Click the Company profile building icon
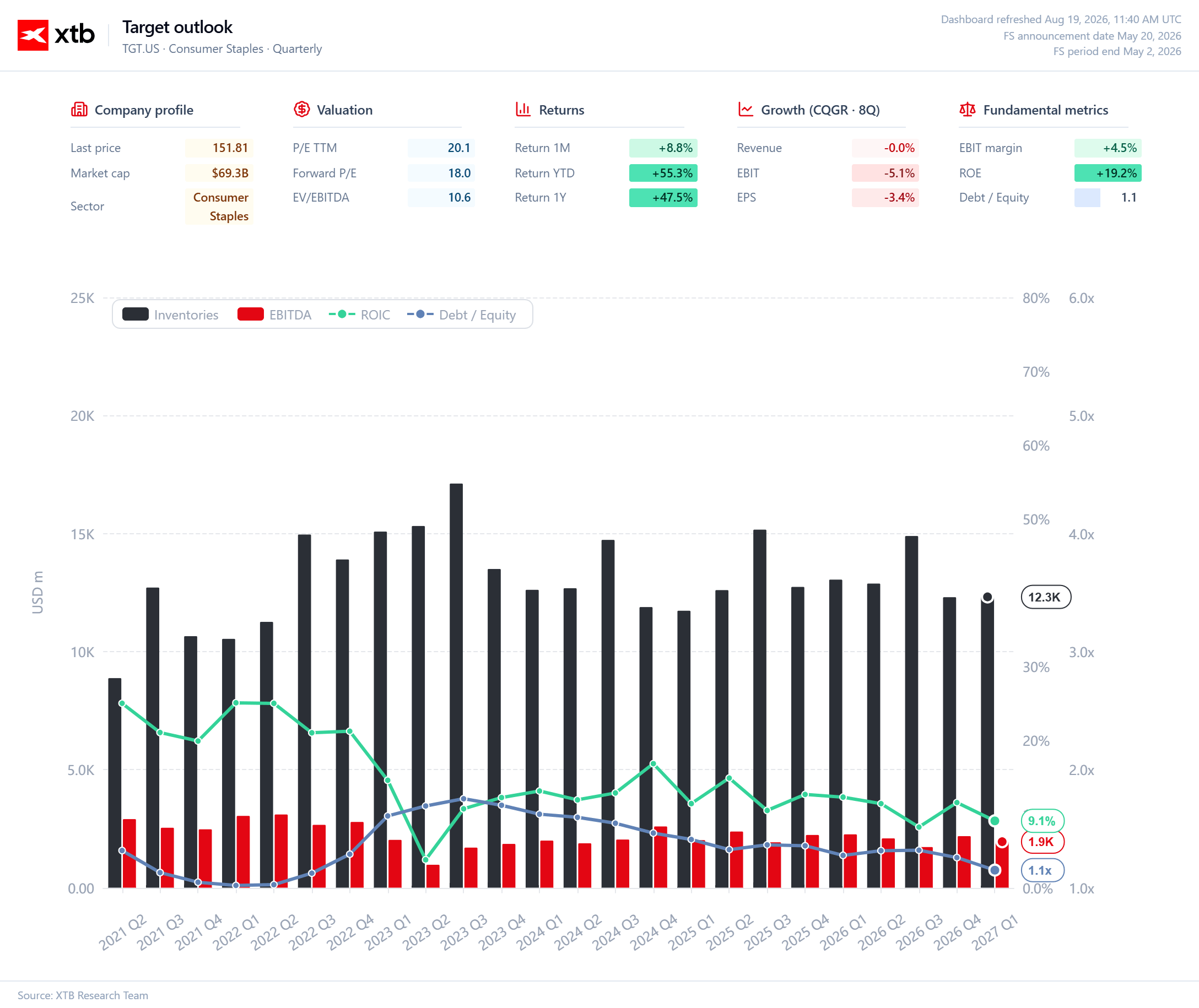This screenshot has height=1008, width=1199. (x=79, y=109)
